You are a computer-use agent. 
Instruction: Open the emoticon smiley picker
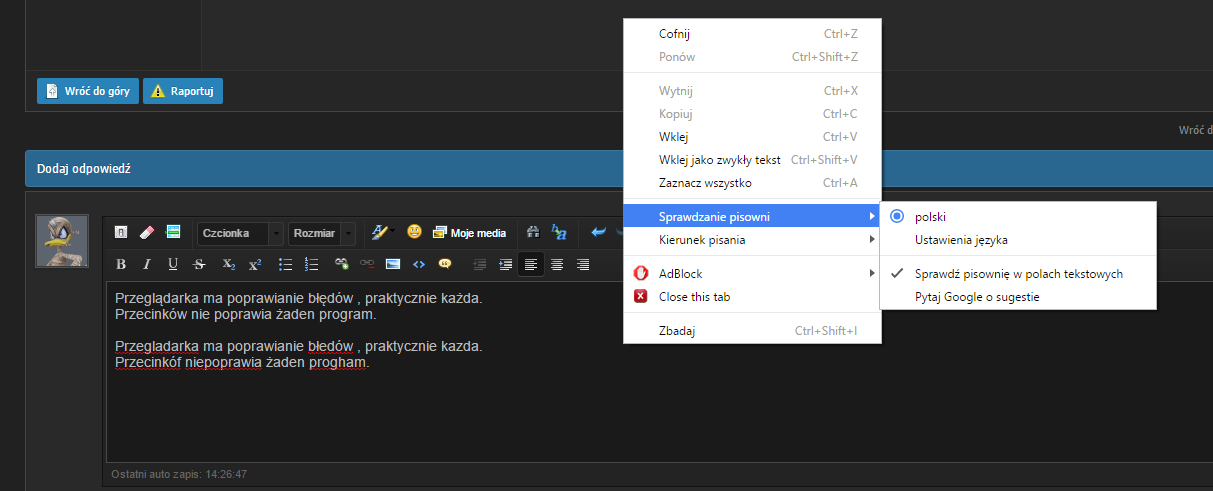(414, 232)
